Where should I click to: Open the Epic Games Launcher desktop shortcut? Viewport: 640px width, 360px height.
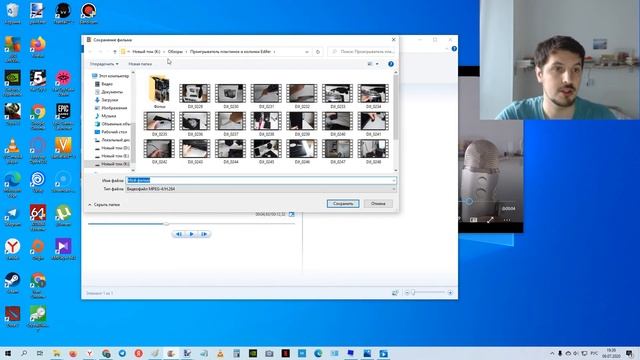pos(63,116)
